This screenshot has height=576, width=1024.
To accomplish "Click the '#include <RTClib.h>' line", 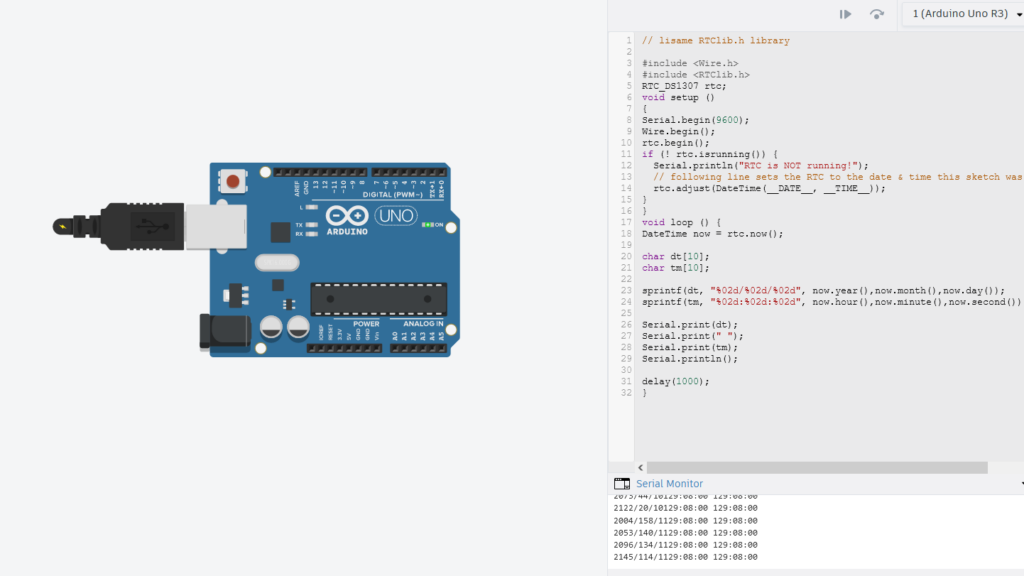I will 696,74.
